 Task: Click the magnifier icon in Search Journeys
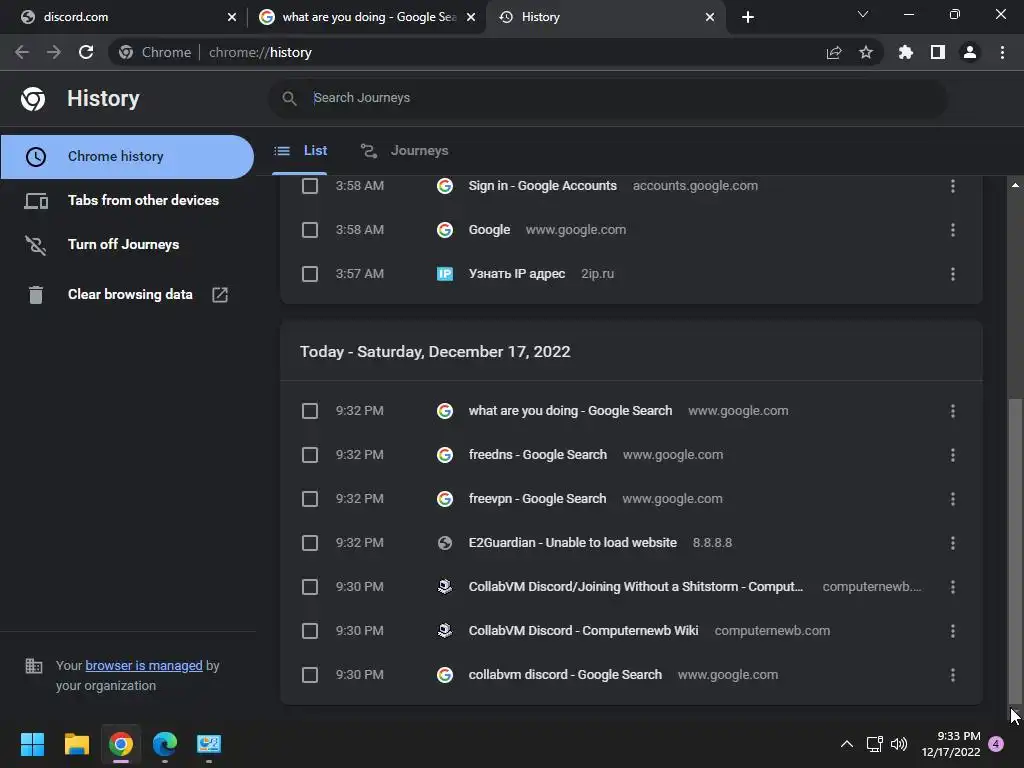(x=289, y=98)
